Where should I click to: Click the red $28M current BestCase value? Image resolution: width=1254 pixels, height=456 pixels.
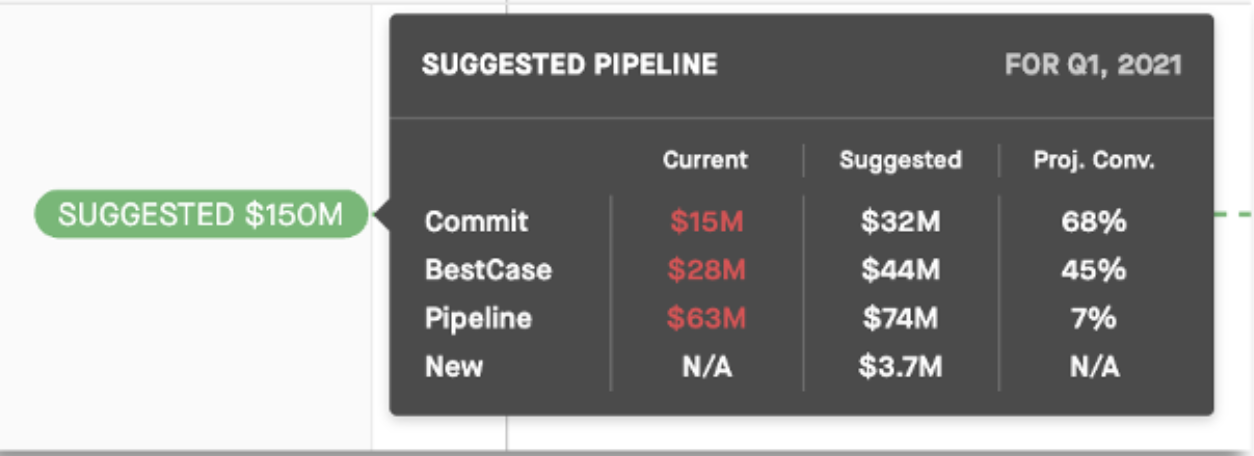tap(707, 270)
